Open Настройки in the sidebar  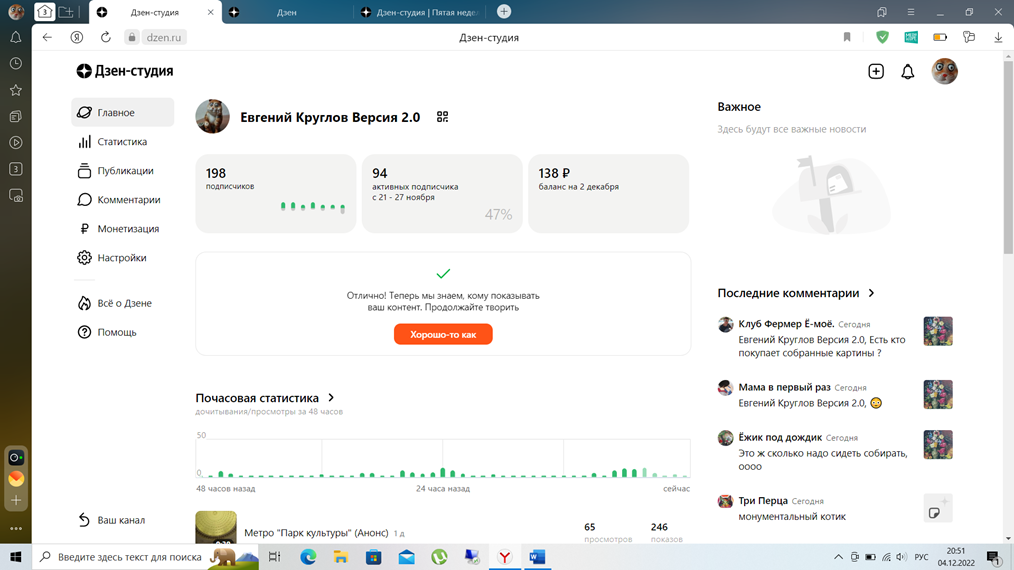(112, 258)
